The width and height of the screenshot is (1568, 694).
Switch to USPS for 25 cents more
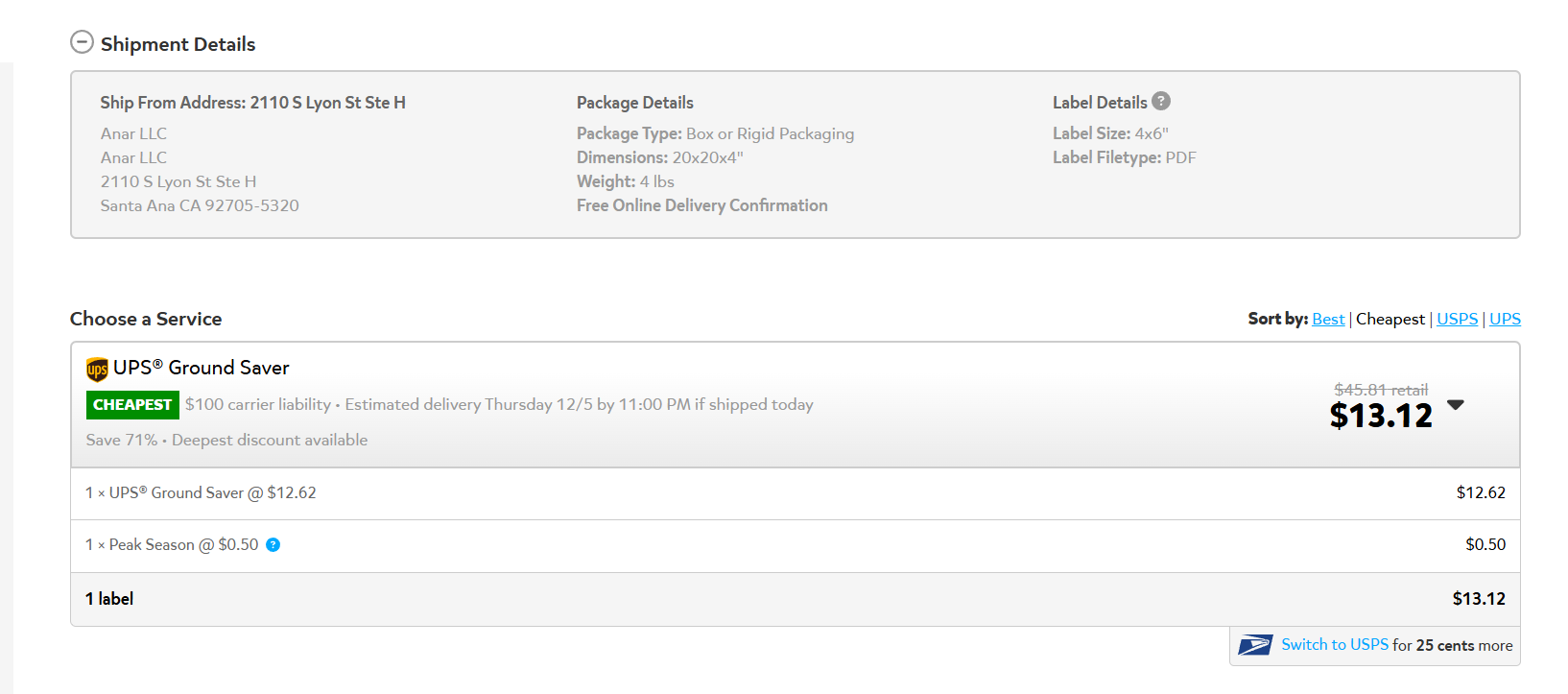[x=1375, y=645]
